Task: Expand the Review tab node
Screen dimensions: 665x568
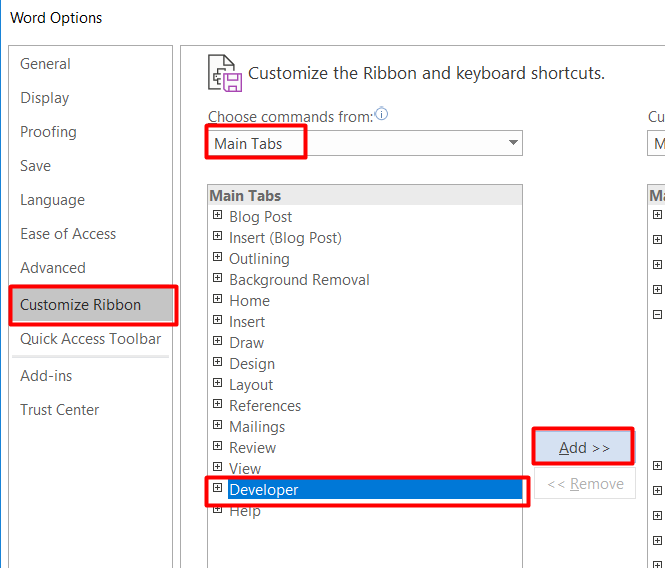Action: (218, 445)
